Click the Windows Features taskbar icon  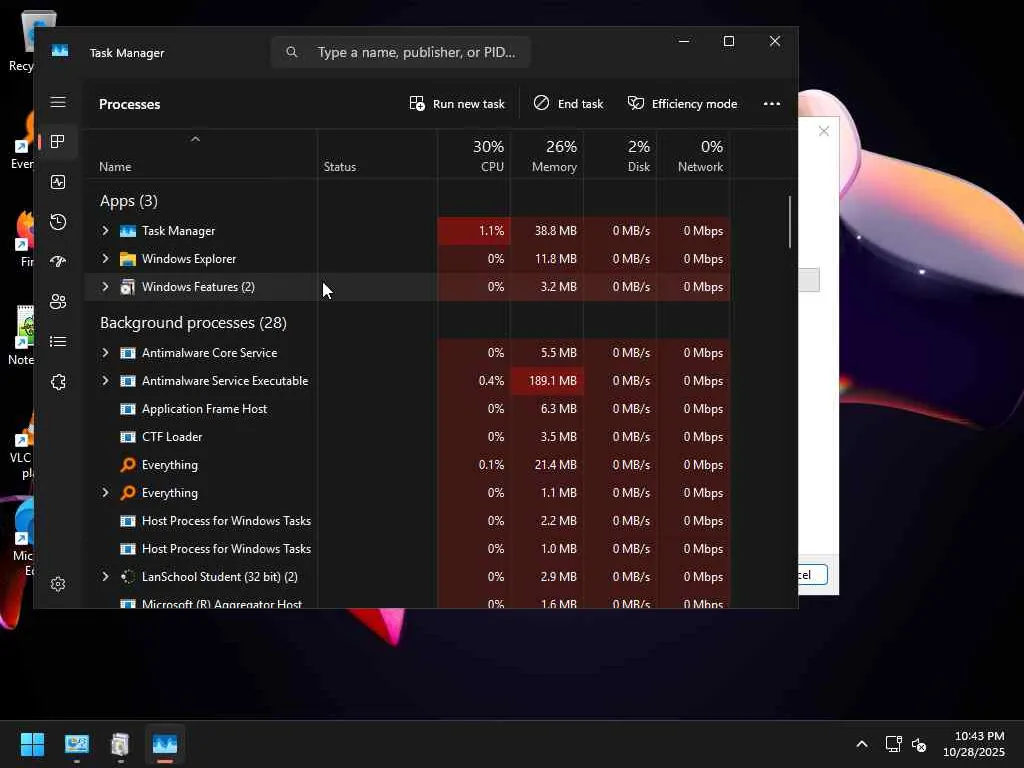120,744
